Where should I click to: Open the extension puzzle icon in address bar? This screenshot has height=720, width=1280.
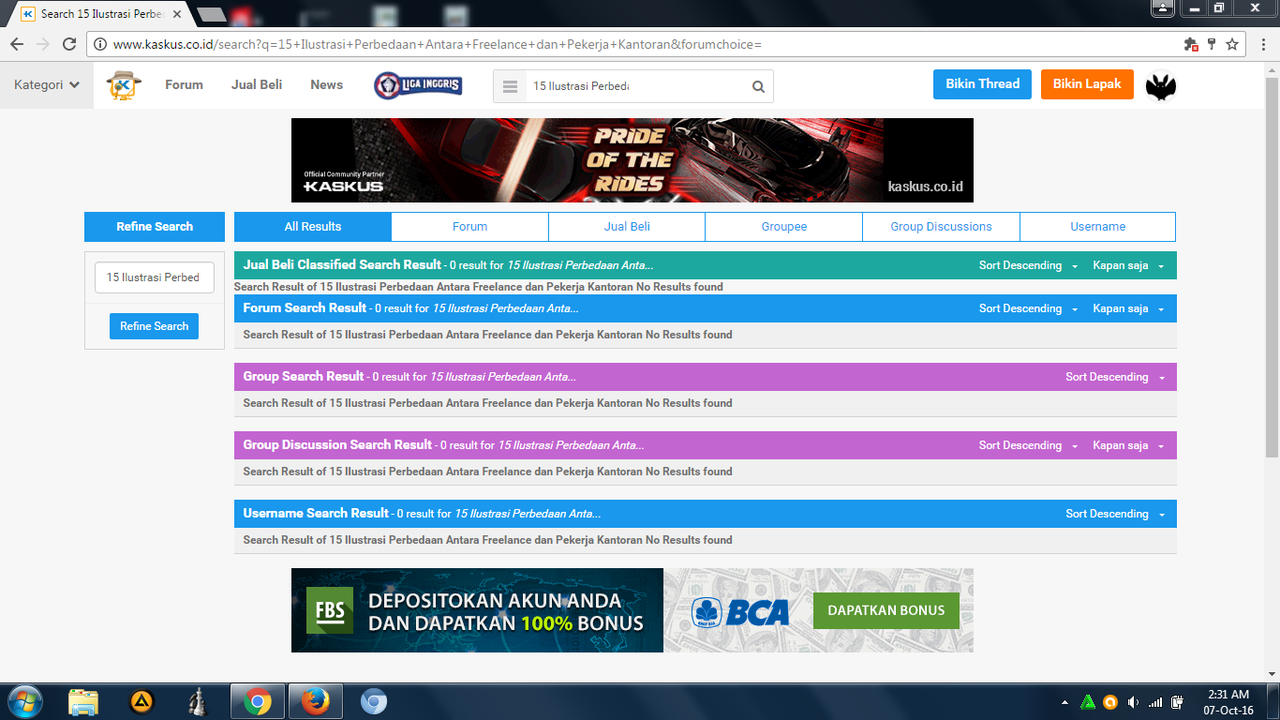tap(1190, 44)
